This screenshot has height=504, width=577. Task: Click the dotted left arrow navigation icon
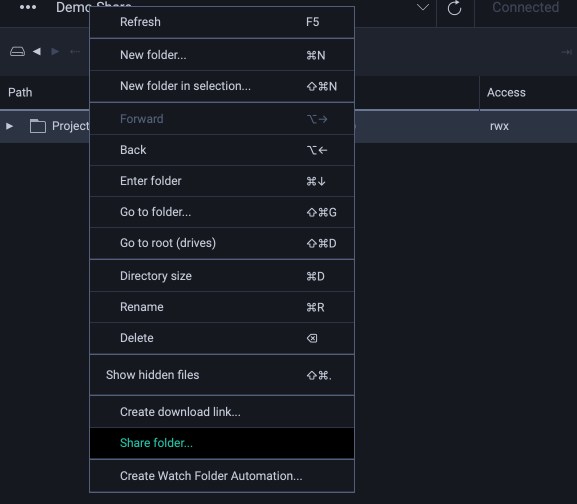[x=75, y=52]
